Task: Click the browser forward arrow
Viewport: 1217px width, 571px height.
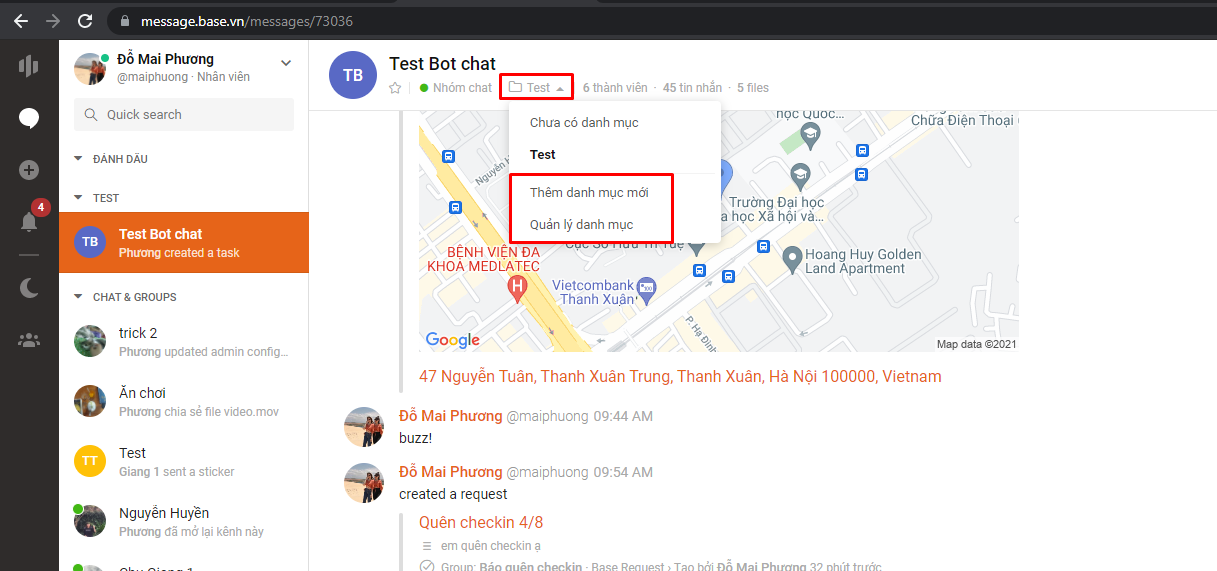Action: (x=53, y=21)
